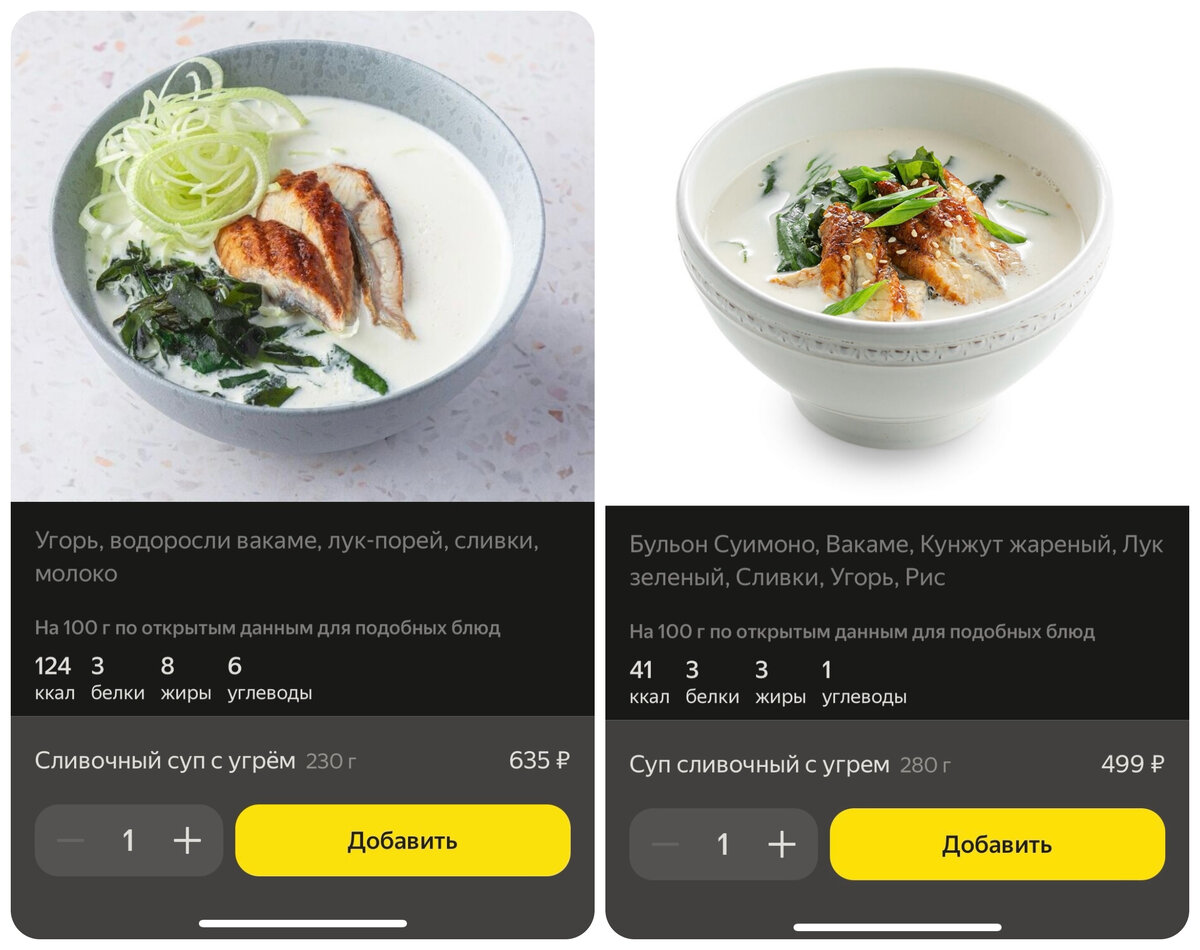Decrease quantity of the 635 ₽ soup
Image resolution: width=1200 pixels, height=950 pixels.
pos(70,841)
